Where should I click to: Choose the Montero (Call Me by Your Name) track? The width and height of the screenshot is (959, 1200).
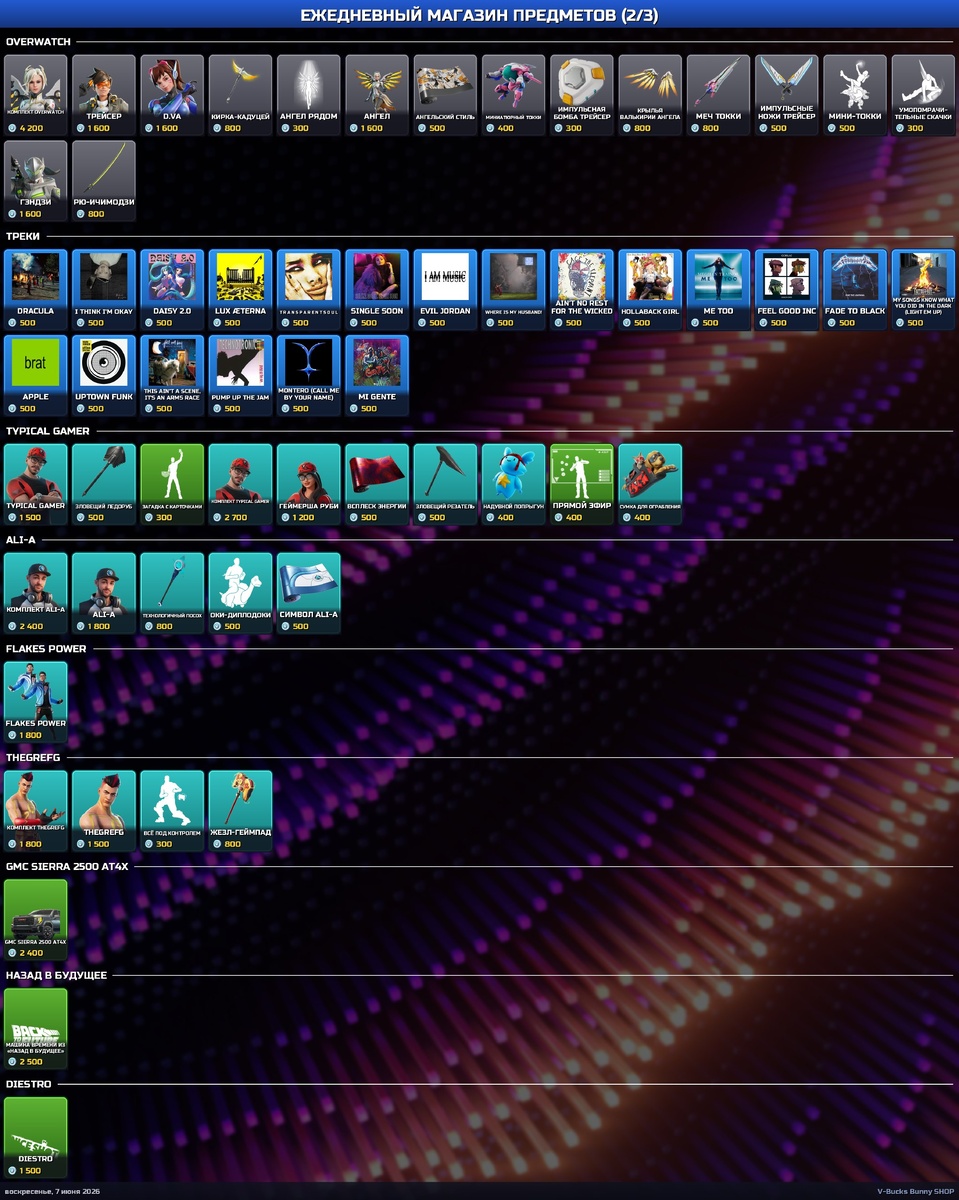pyautogui.click(x=309, y=376)
